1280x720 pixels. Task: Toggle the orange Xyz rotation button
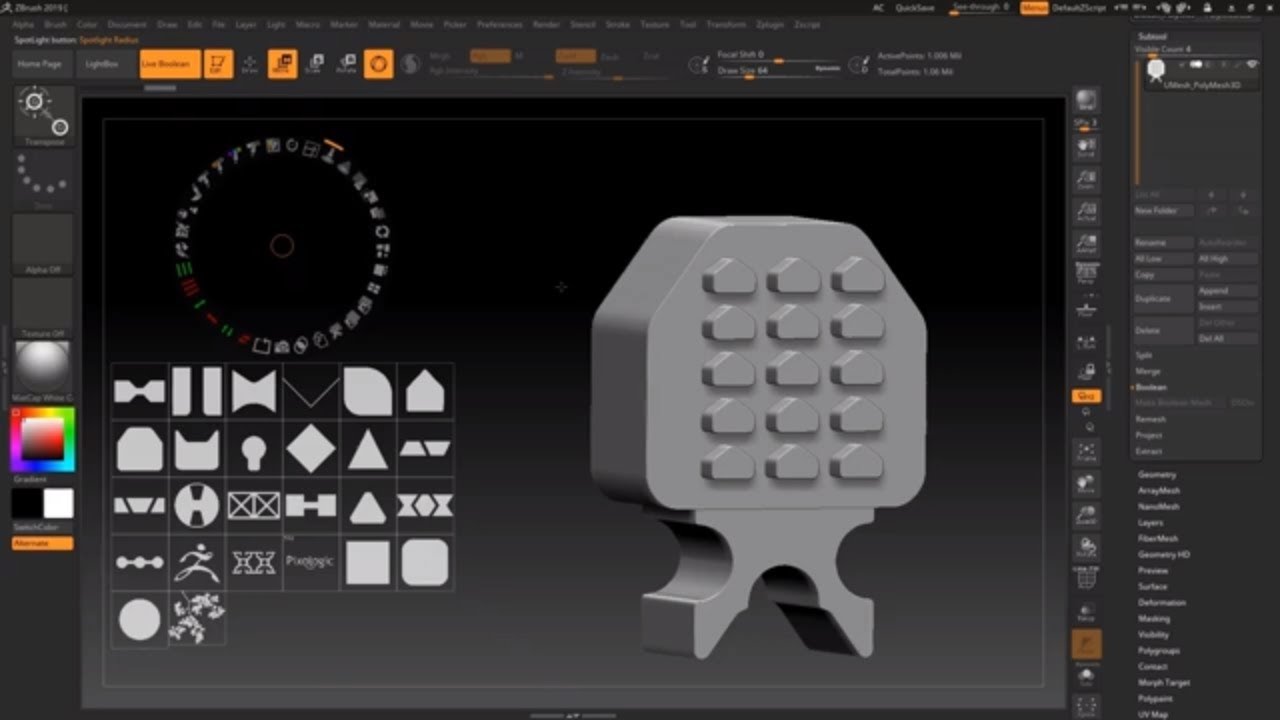1086,397
